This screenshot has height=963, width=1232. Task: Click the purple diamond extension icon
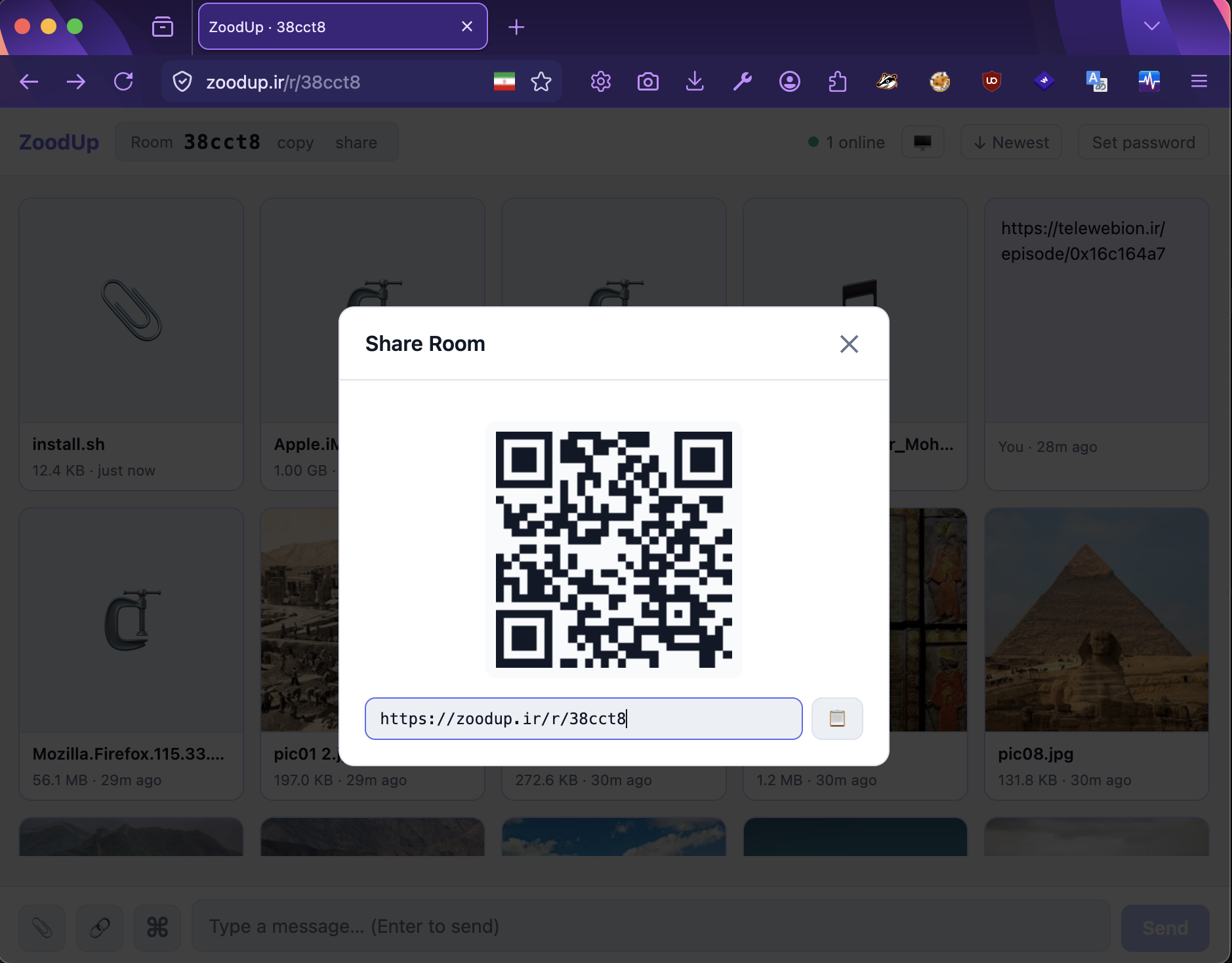[x=1044, y=81]
